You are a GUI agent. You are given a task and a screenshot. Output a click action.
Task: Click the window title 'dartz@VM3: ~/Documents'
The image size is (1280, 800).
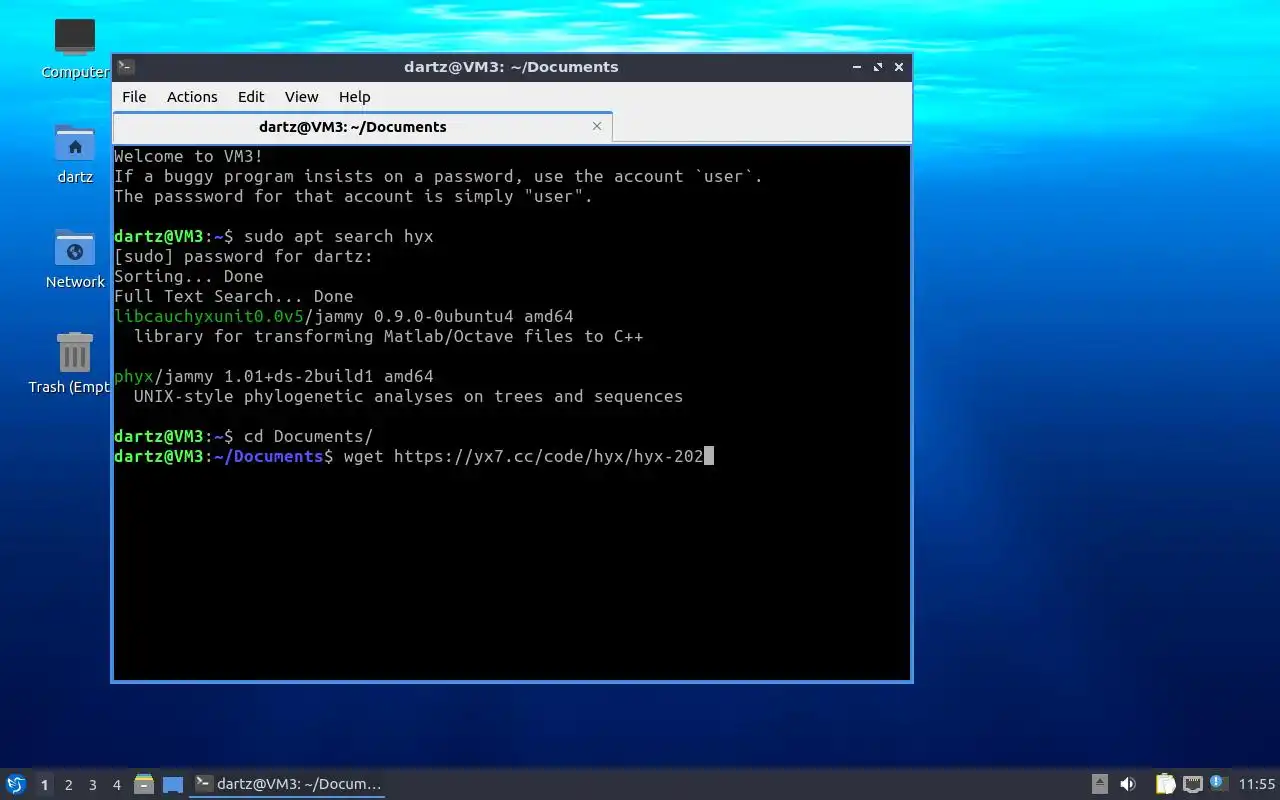point(511,67)
